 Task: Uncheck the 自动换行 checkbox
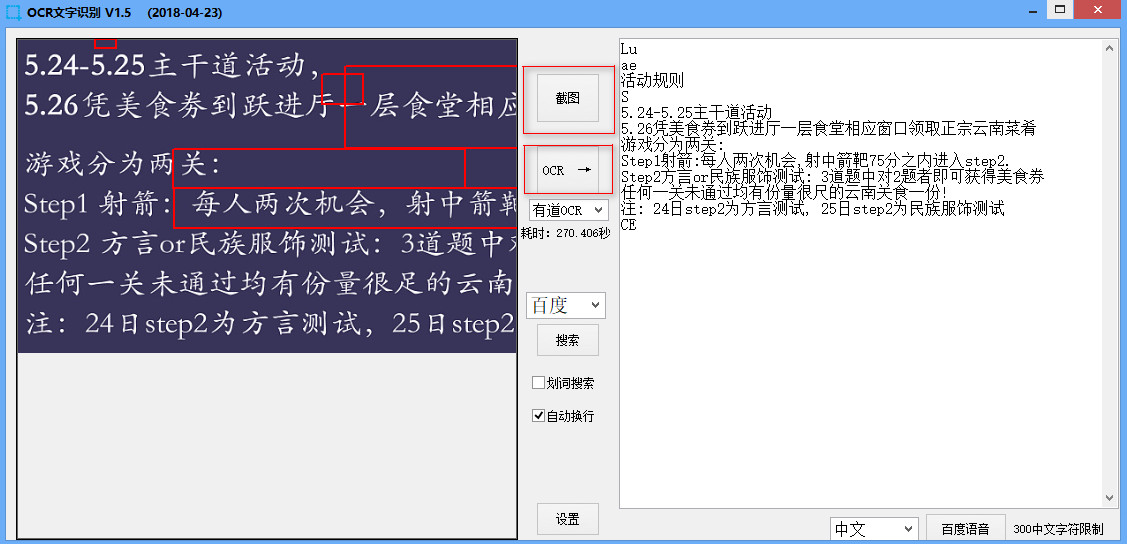[x=538, y=416]
